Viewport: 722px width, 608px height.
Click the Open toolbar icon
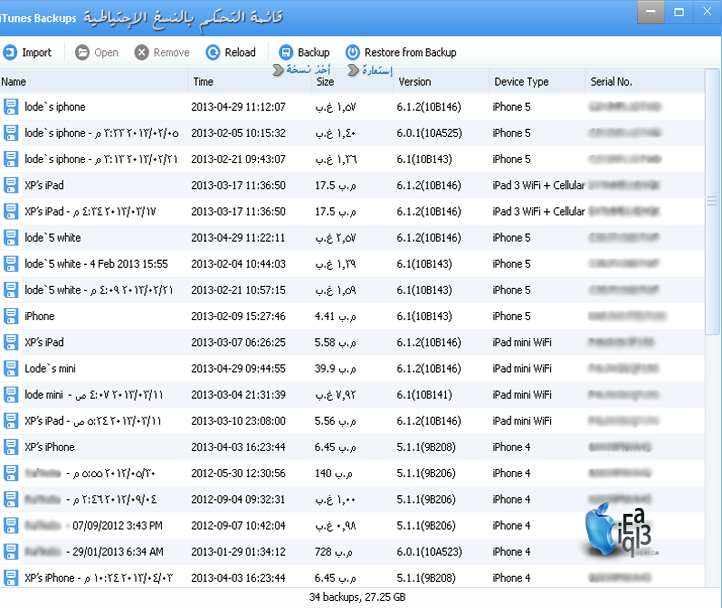click(x=82, y=52)
